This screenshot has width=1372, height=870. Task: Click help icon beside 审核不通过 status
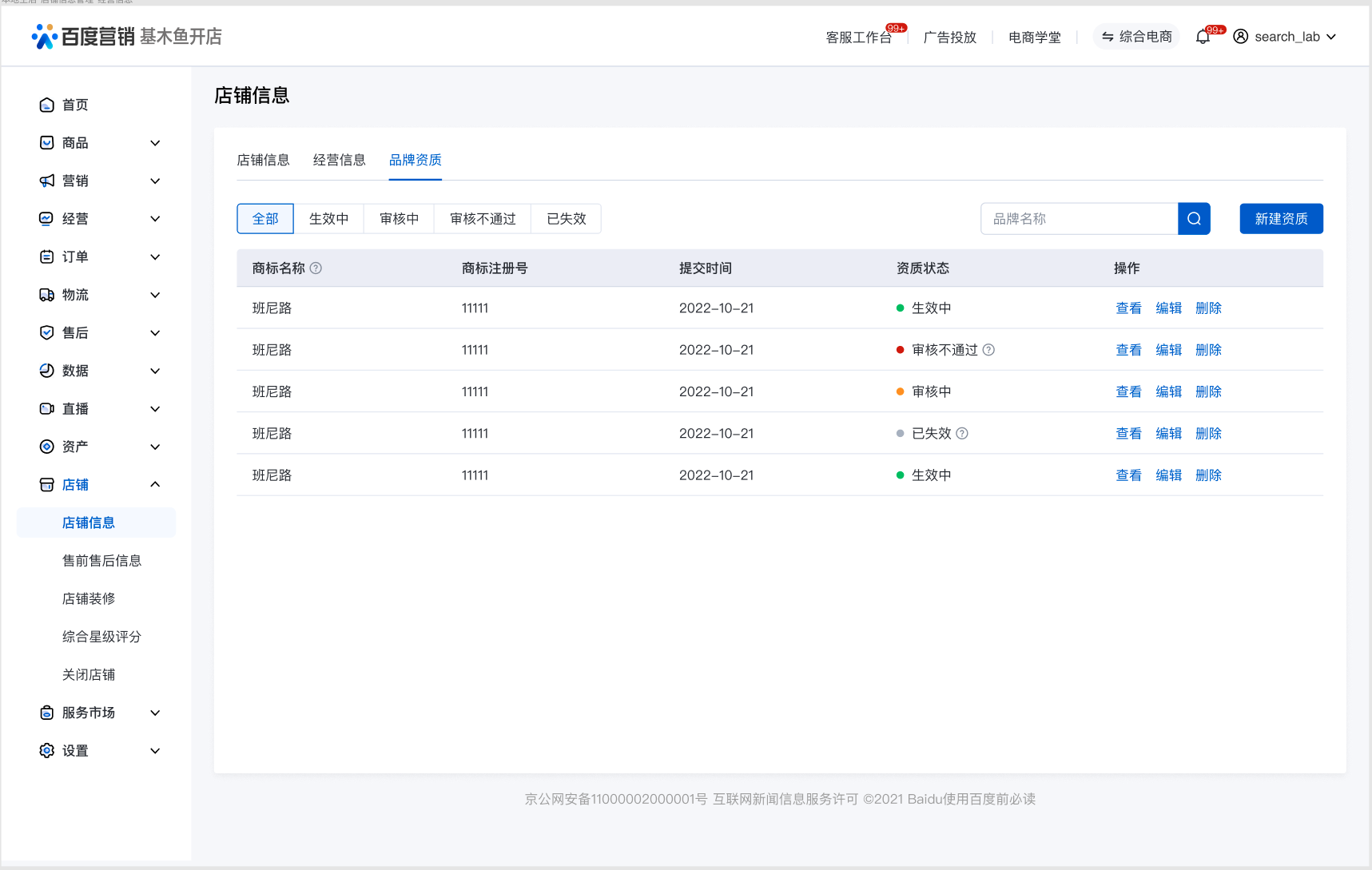[988, 350]
